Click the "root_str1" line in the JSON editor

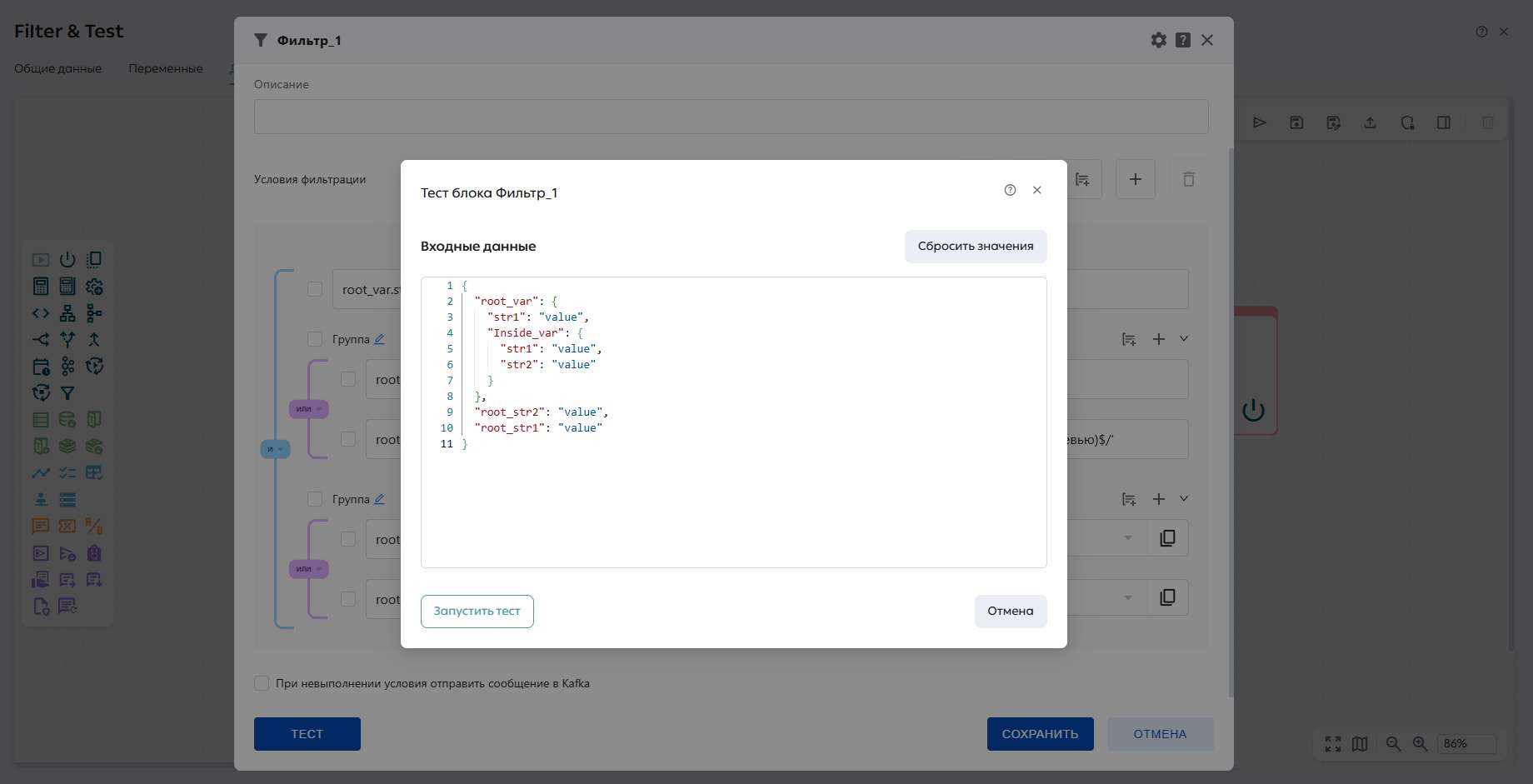click(538, 428)
